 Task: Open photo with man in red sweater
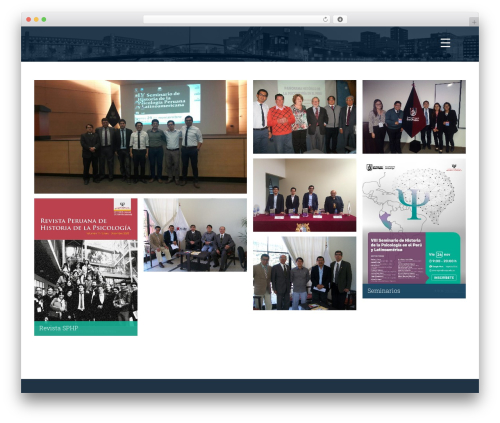pyautogui.click(x=304, y=117)
